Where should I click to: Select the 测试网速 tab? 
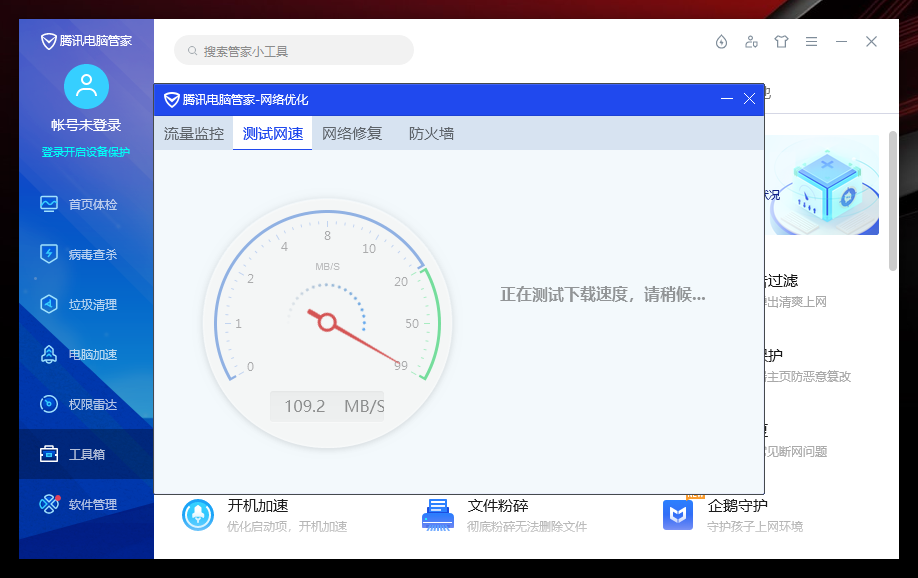[x=272, y=134]
